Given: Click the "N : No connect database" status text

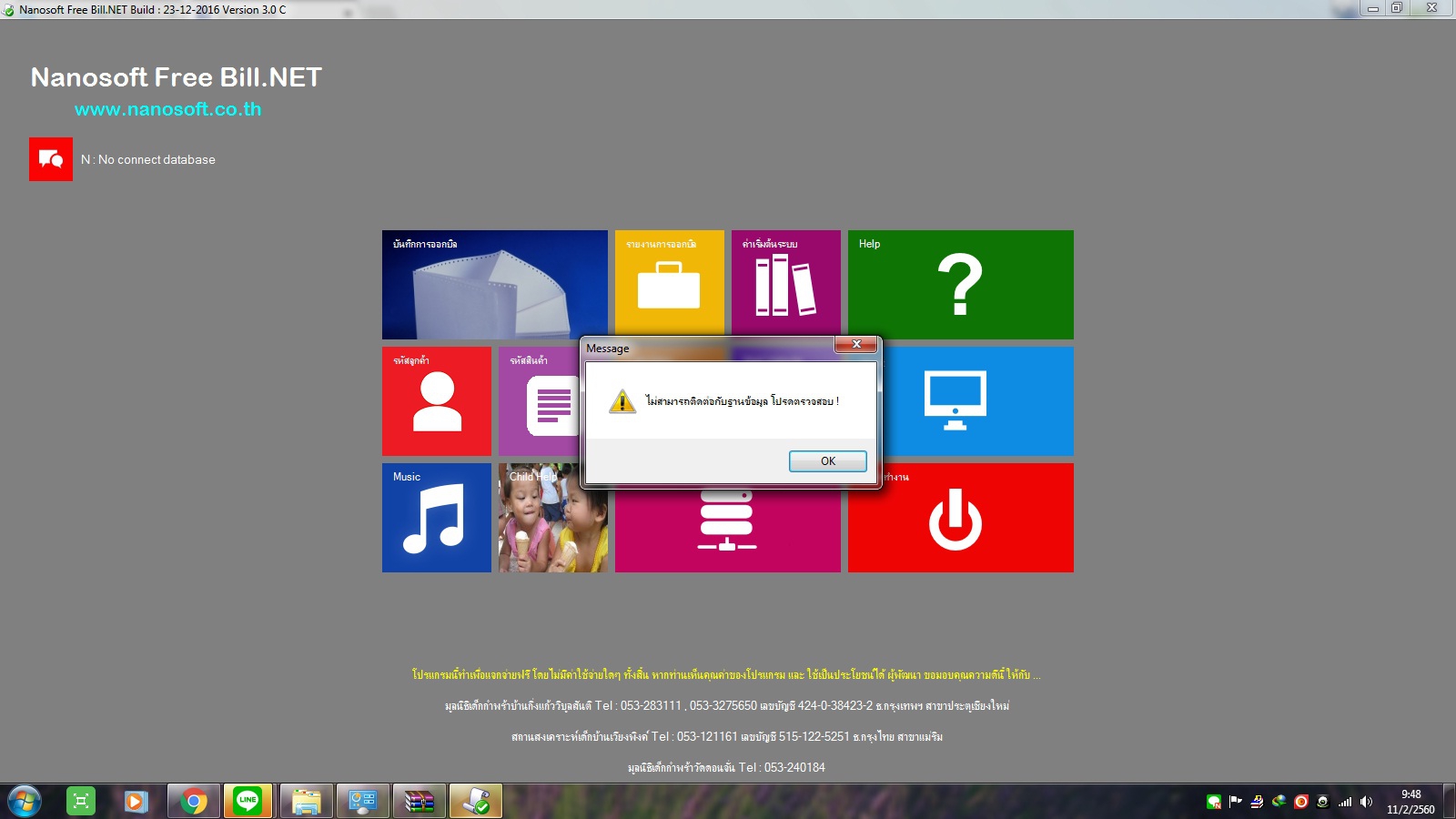Looking at the screenshot, I should (148, 159).
